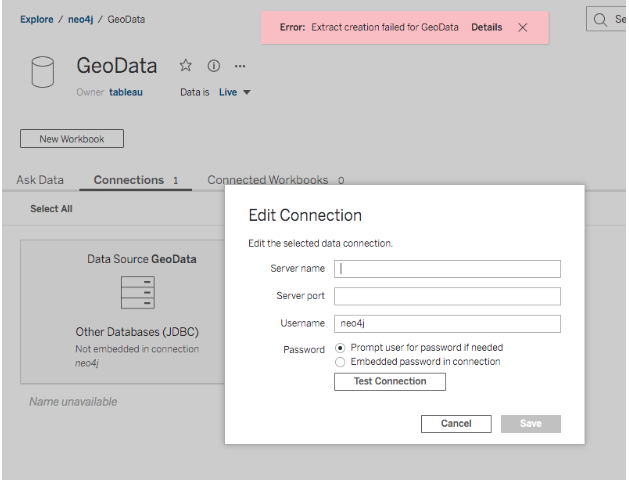629x481 pixels.
Task: Open the details info icon beside GeoData
Action: [x=213, y=65]
